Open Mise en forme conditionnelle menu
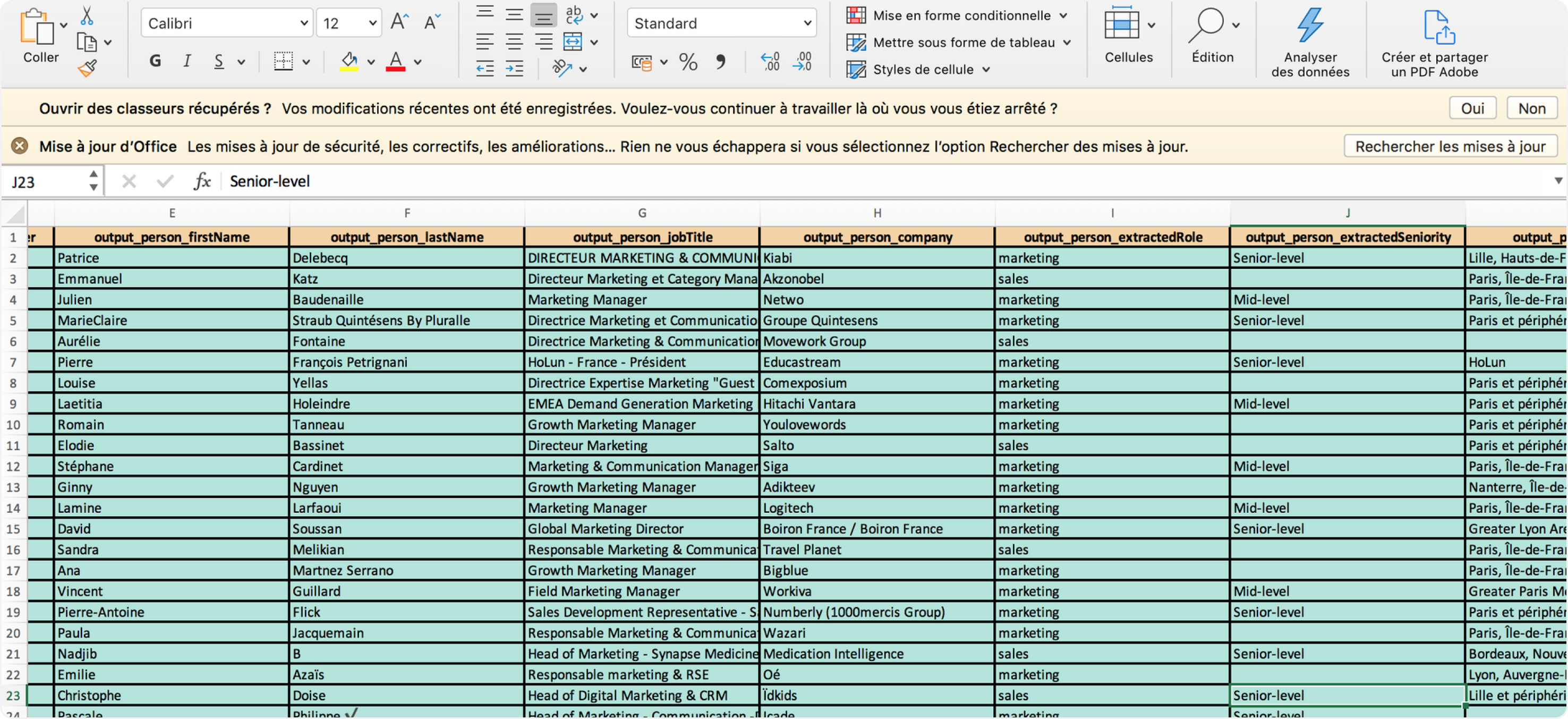This screenshot has width=1568, height=719. coord(958,16)
